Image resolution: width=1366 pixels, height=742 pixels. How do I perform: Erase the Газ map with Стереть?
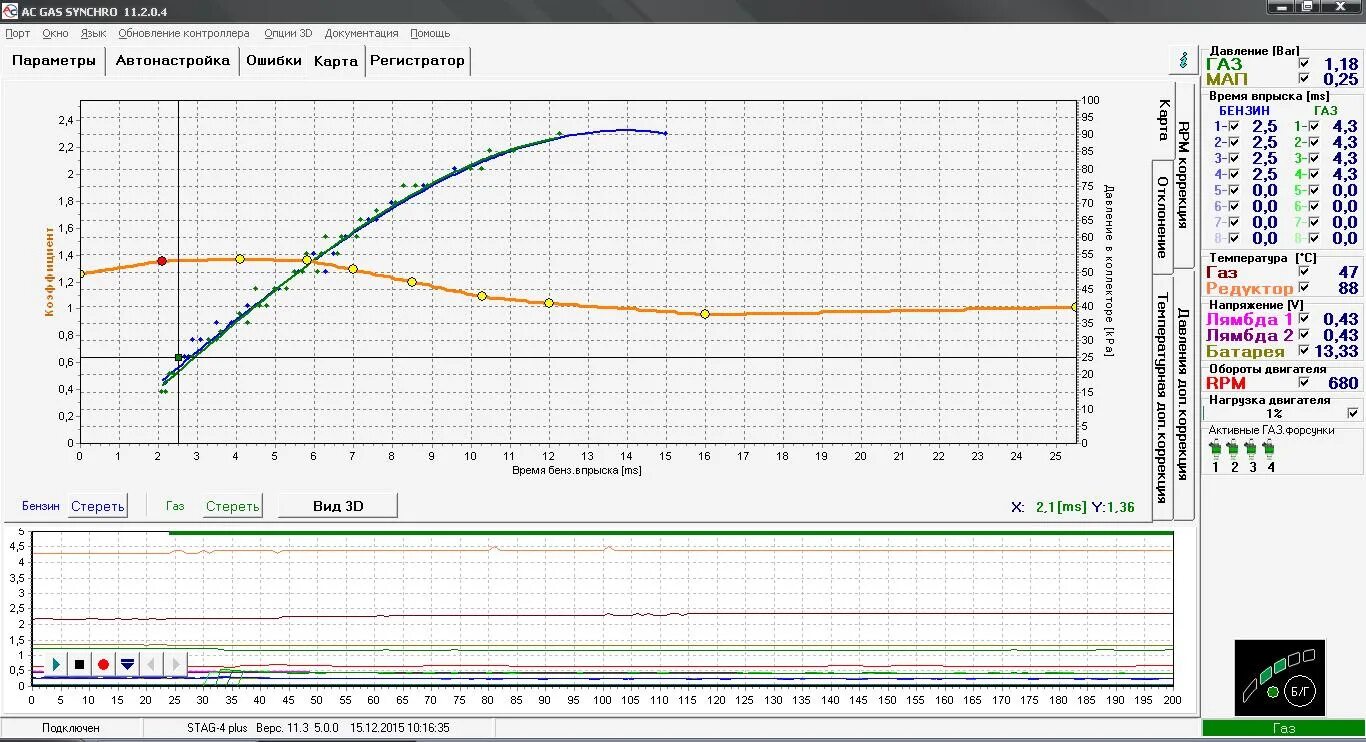point(232,506)
